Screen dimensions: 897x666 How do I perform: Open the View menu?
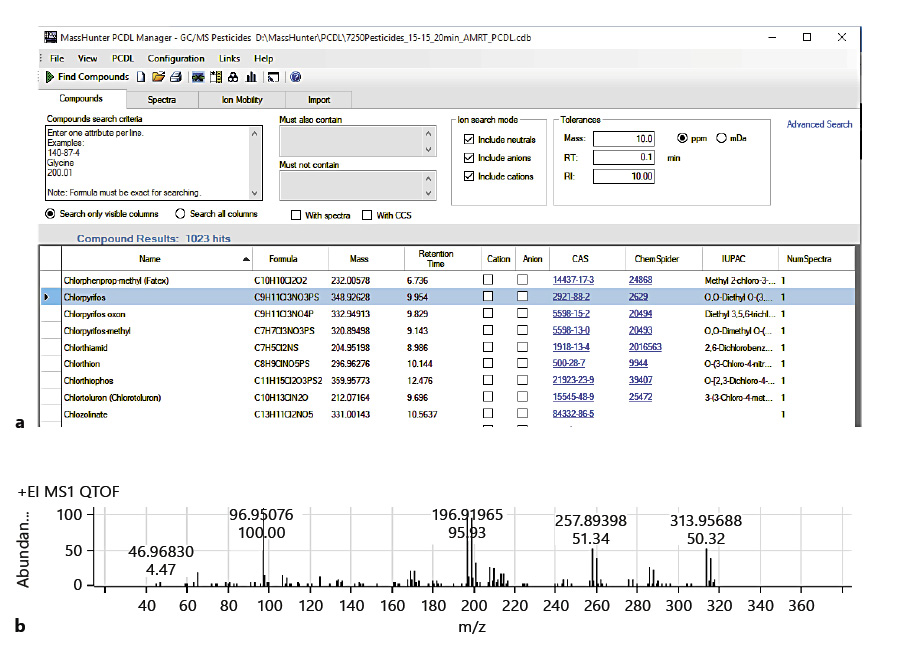point(88,58)
